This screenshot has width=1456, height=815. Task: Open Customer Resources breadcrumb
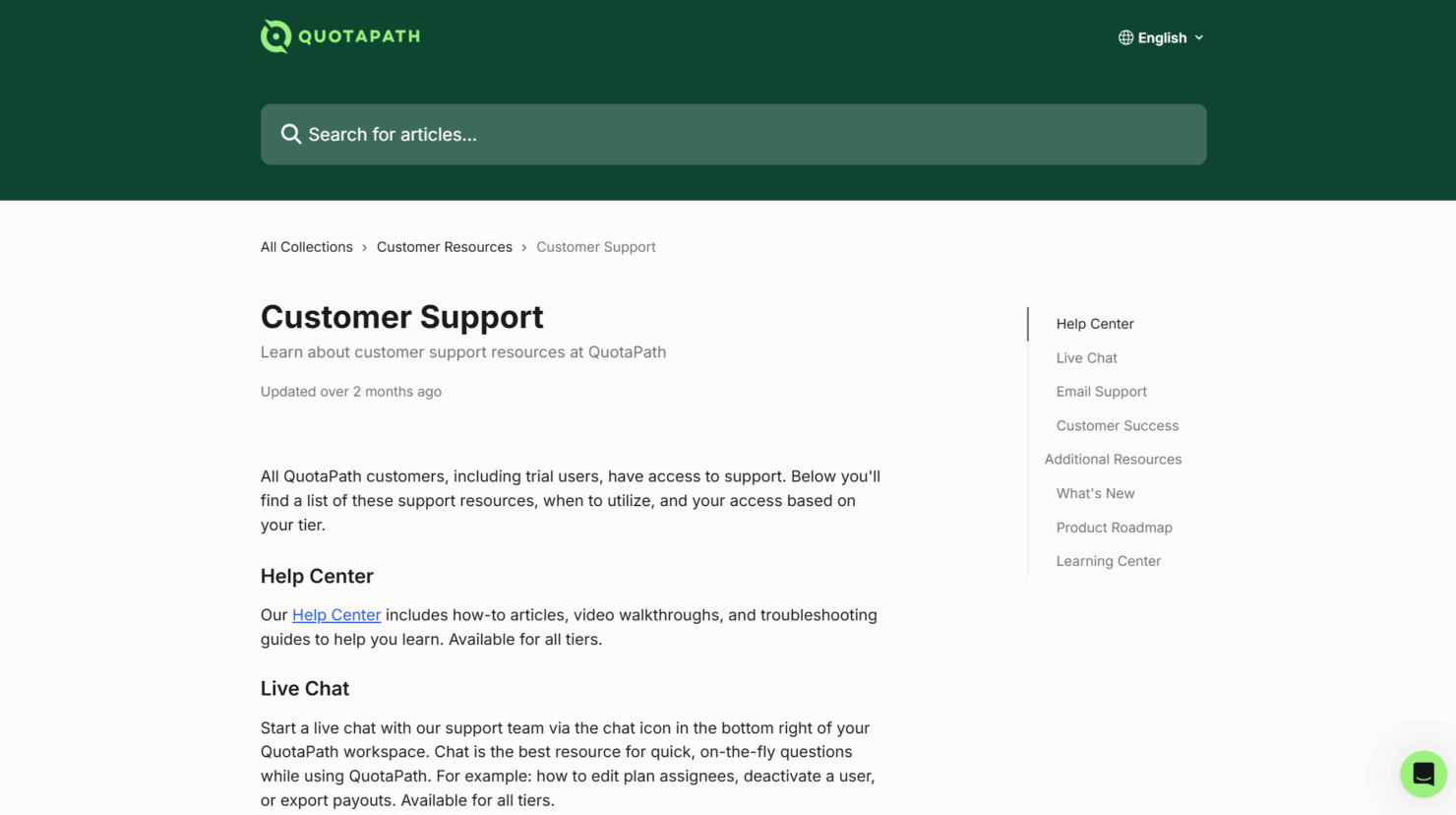[x=445, y=247]
